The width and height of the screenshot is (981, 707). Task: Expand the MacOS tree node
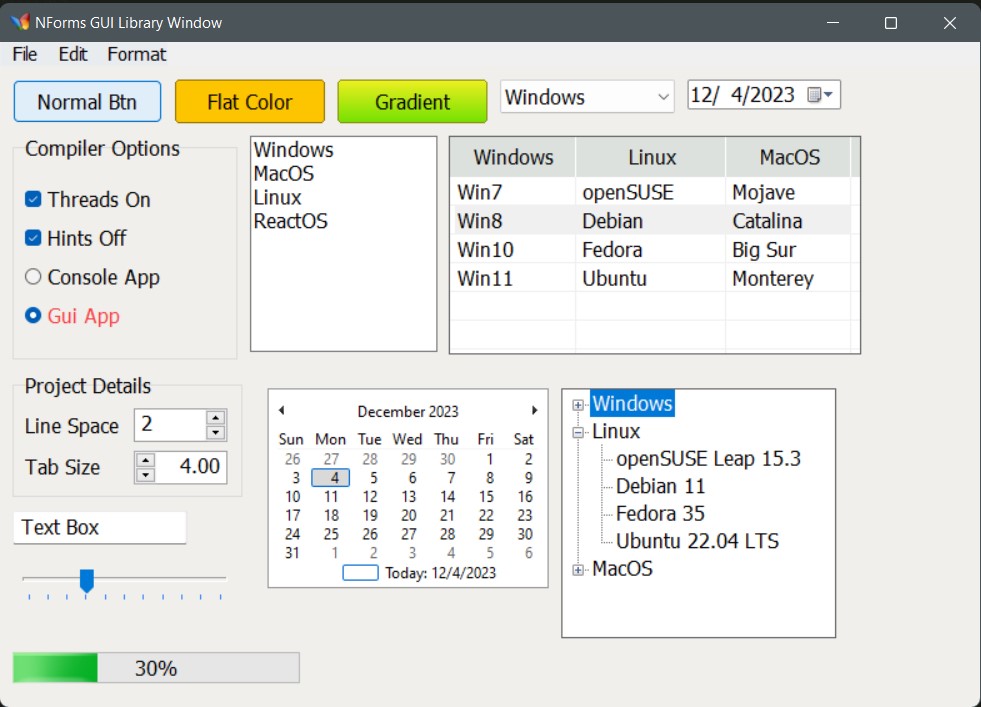(x=578, y=570)
